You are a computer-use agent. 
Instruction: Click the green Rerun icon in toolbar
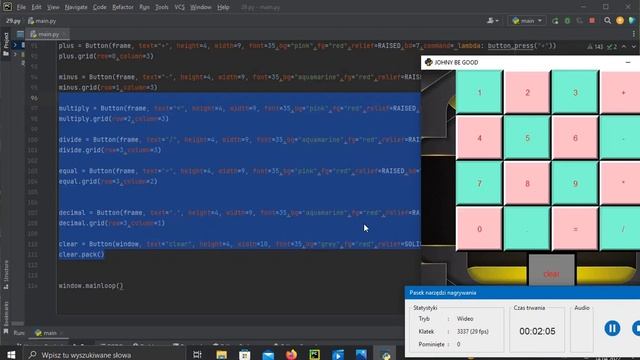[x=555, y=20]
